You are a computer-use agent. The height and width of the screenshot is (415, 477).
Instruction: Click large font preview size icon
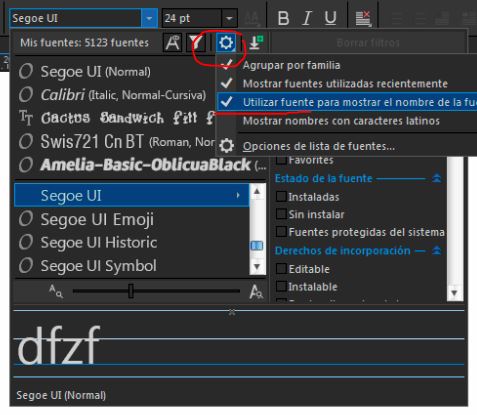[256, 291]
